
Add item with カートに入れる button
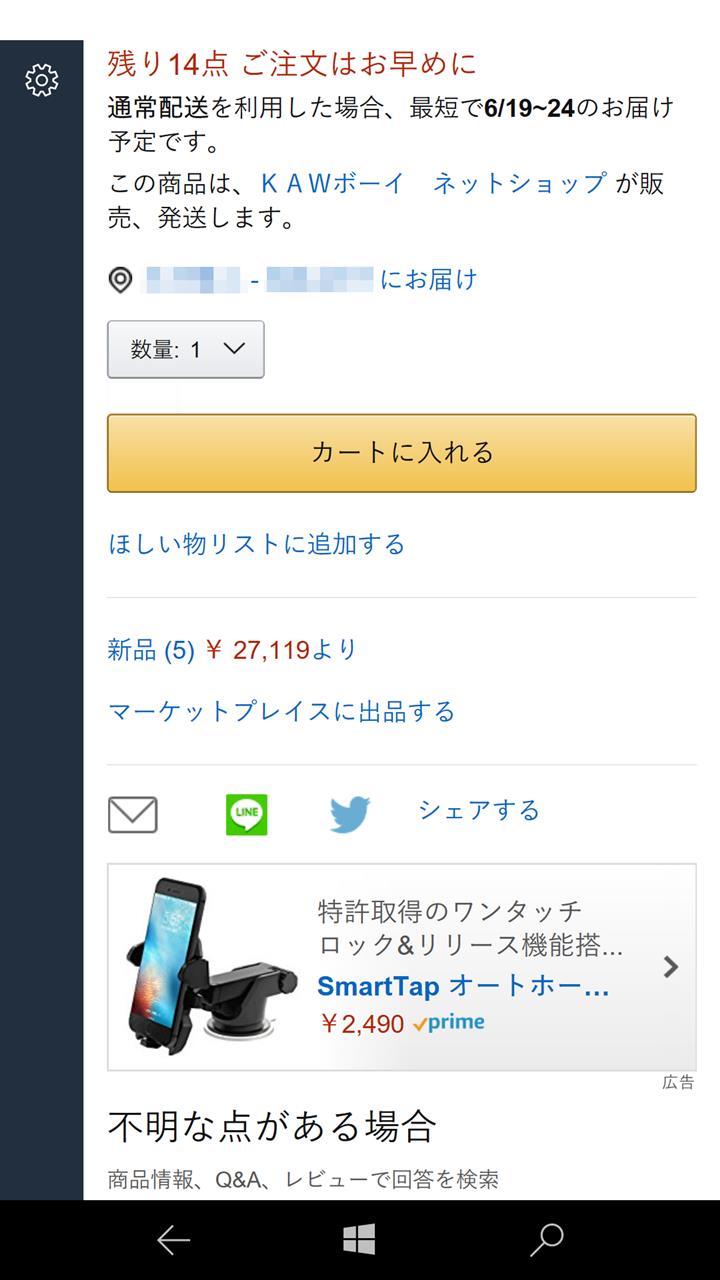402,453
